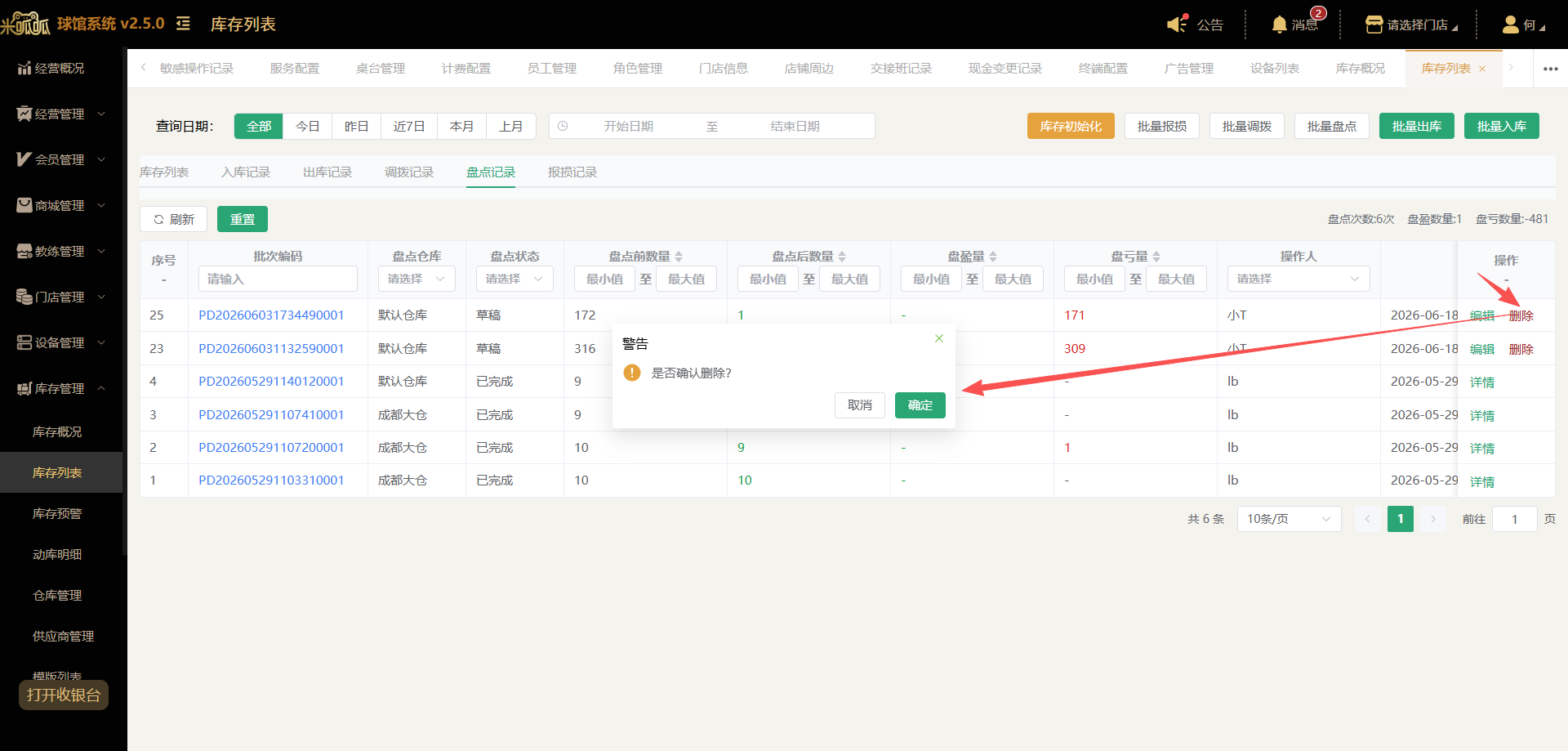Confirm deletion with 确定

click(x=920, y=405)
